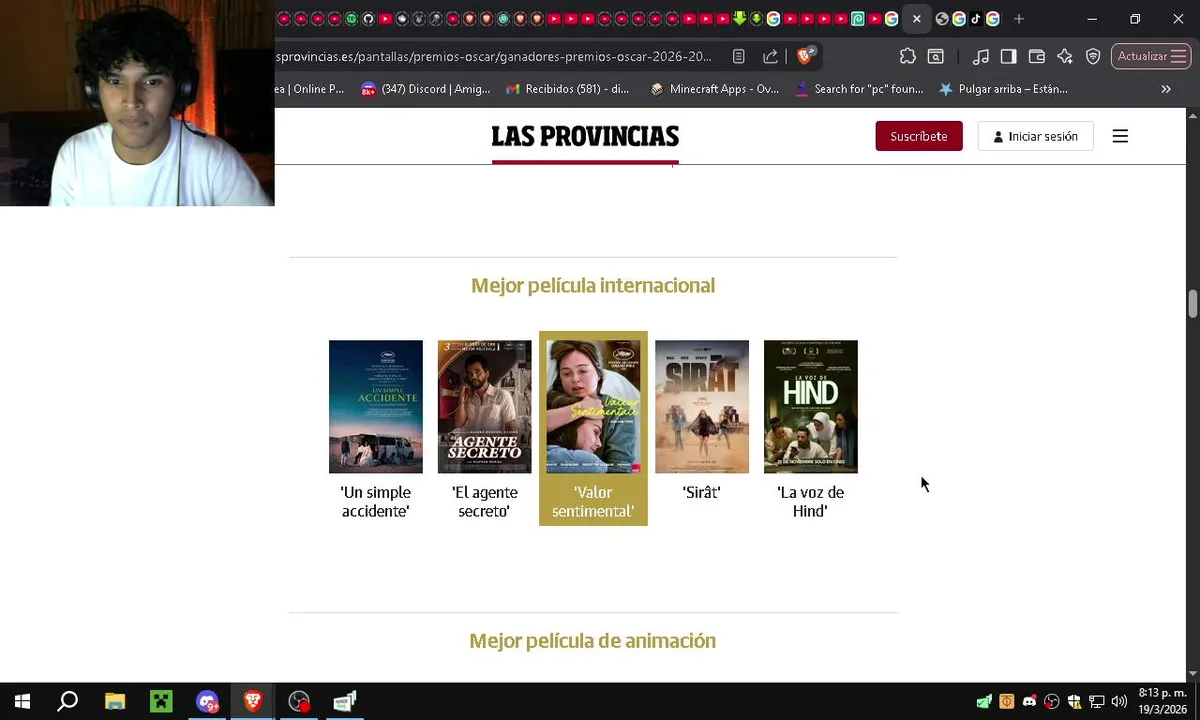
Task: Open the Pulgar arriba bookmark
Action: [1003, 89]
